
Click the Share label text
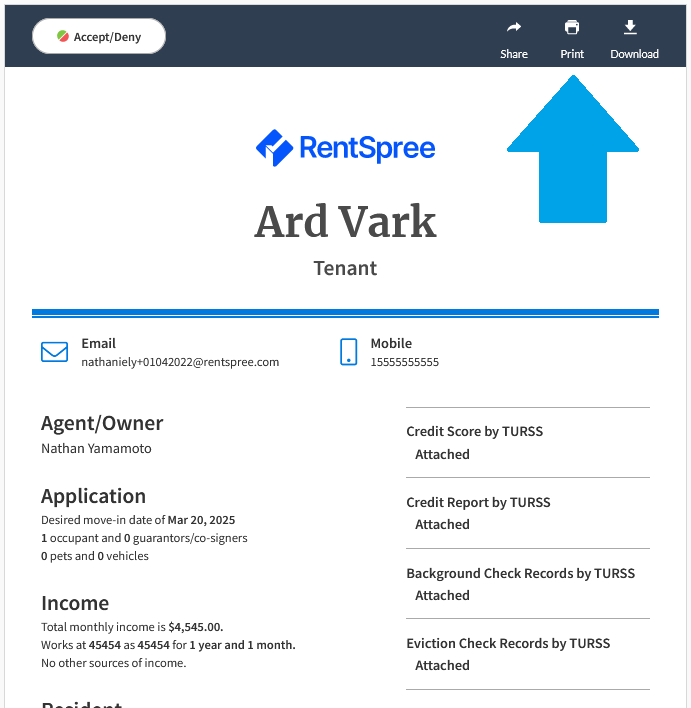coord(514,54)
